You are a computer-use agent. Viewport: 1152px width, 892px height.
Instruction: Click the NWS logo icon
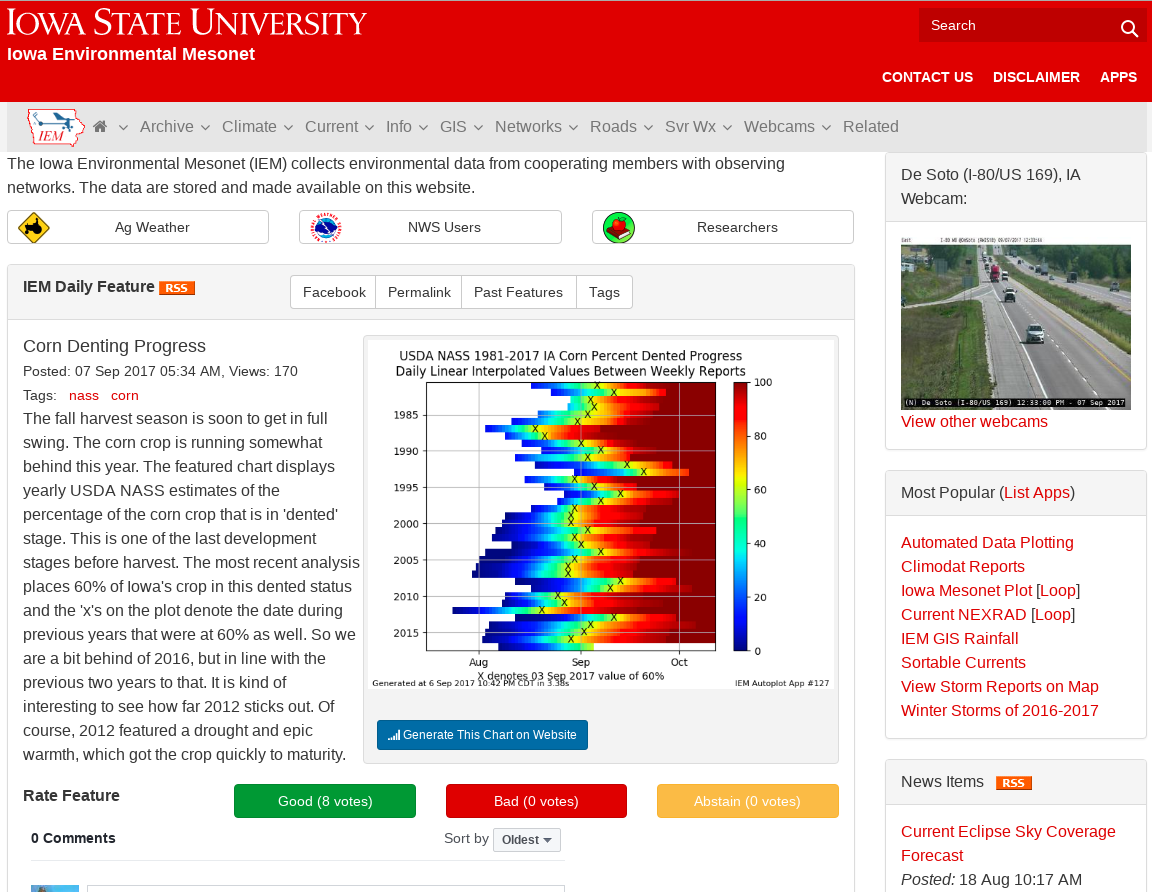tap(325, 228)
